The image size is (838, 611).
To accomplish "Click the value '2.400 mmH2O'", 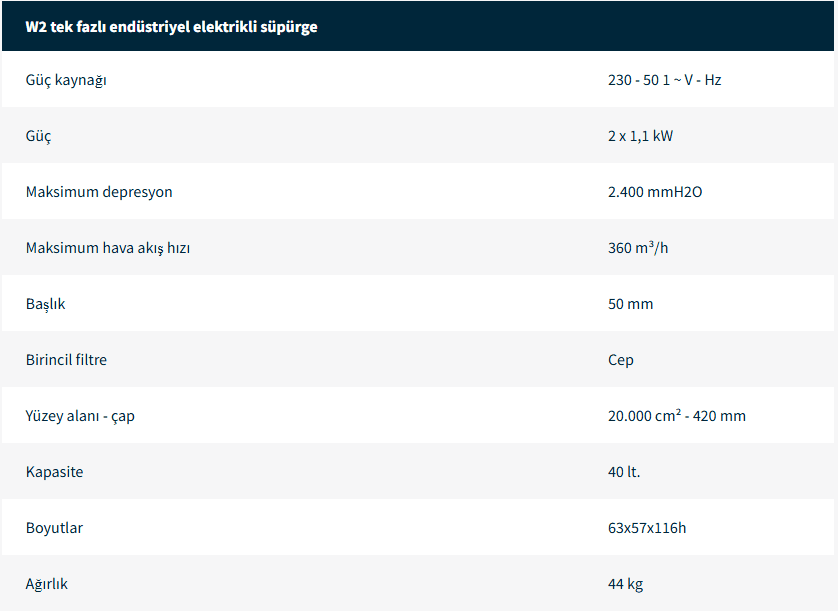I will click(655, 192).
